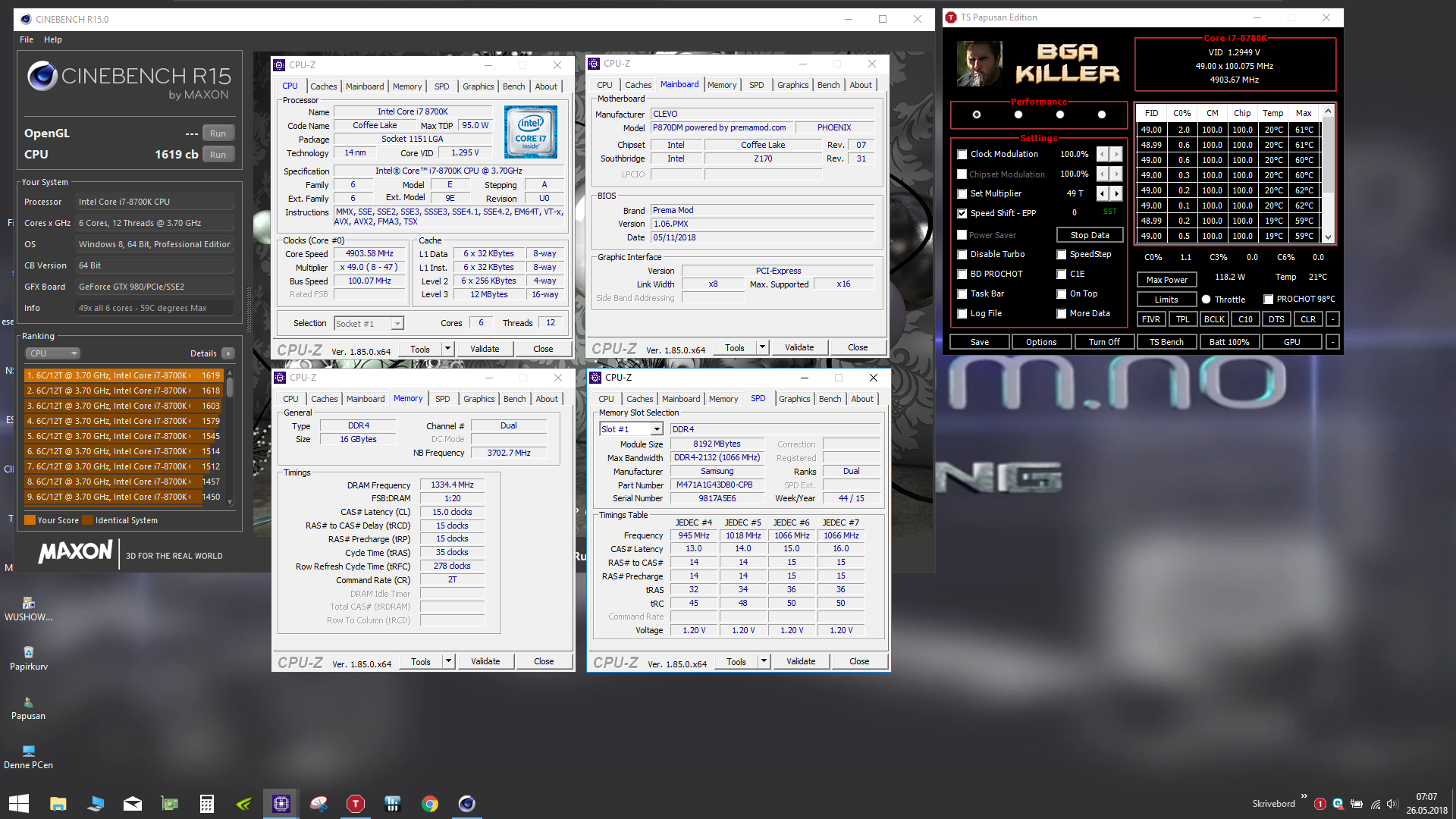The height and width of the screenshot is (819, 1456).
Task: Open the FIVR panel in ThrottleStop
Action: click(1150, 319)
